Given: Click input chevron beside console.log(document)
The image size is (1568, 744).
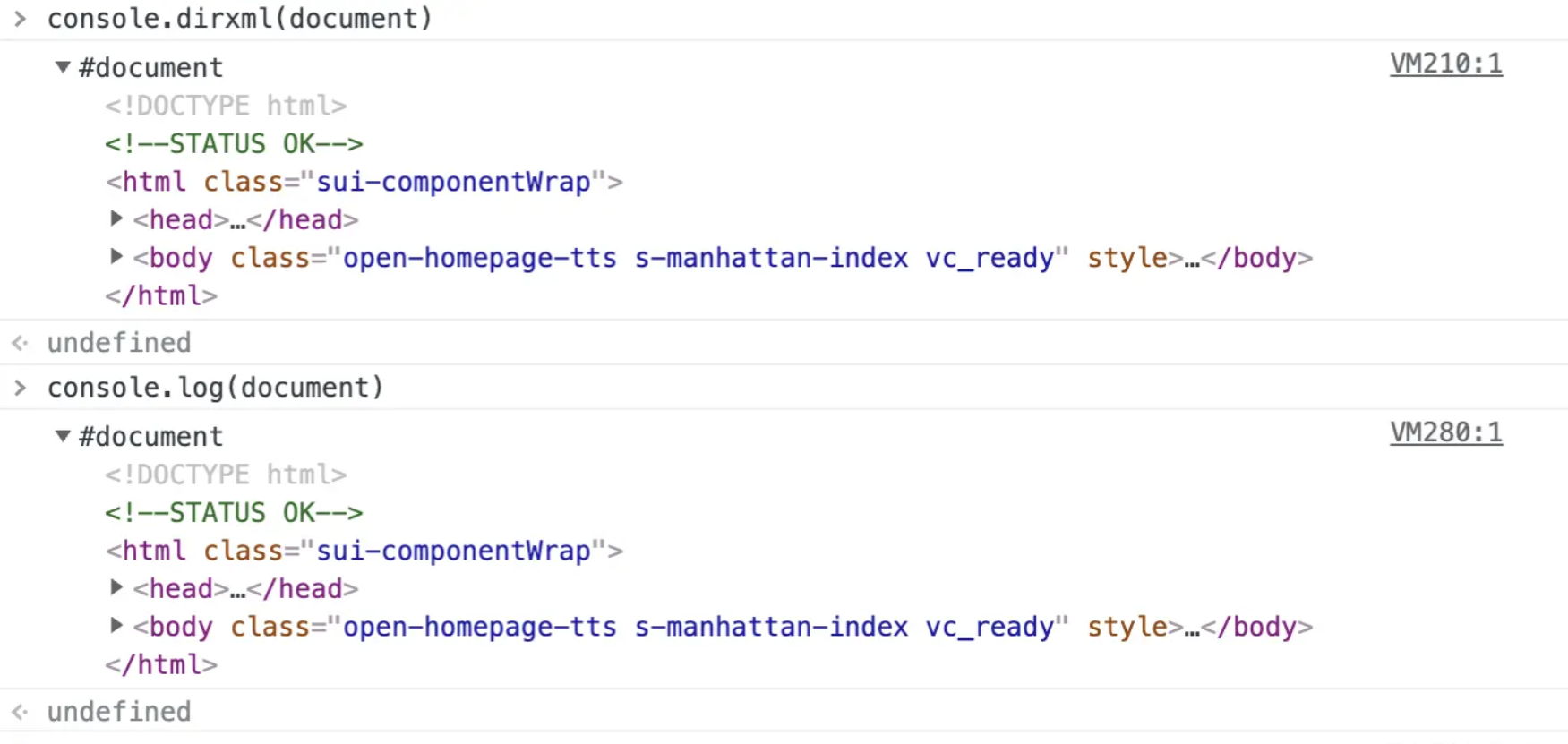Looking at the screenshot, I should 21,388.
